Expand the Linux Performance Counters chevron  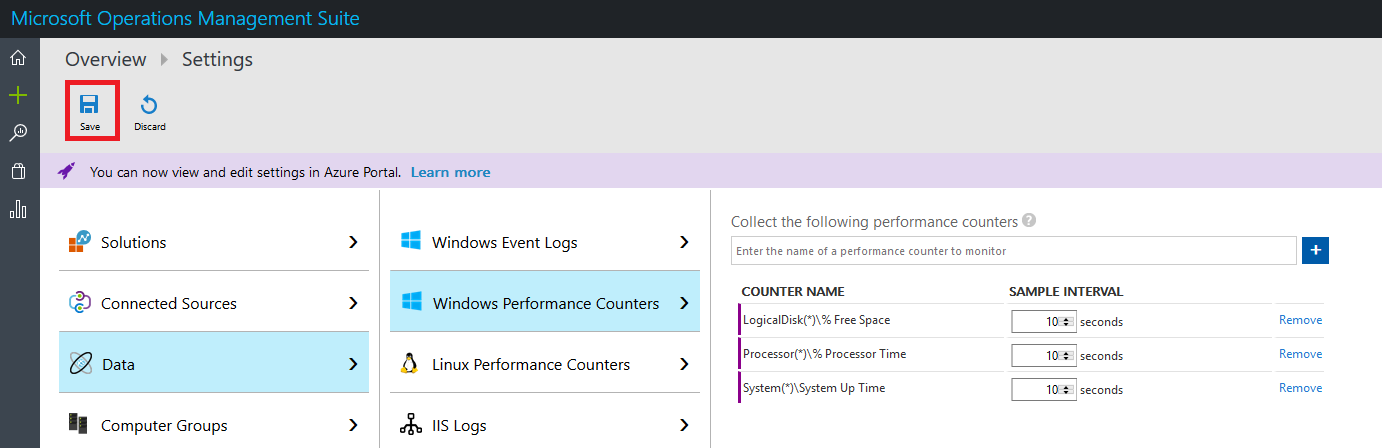point(684,364)
